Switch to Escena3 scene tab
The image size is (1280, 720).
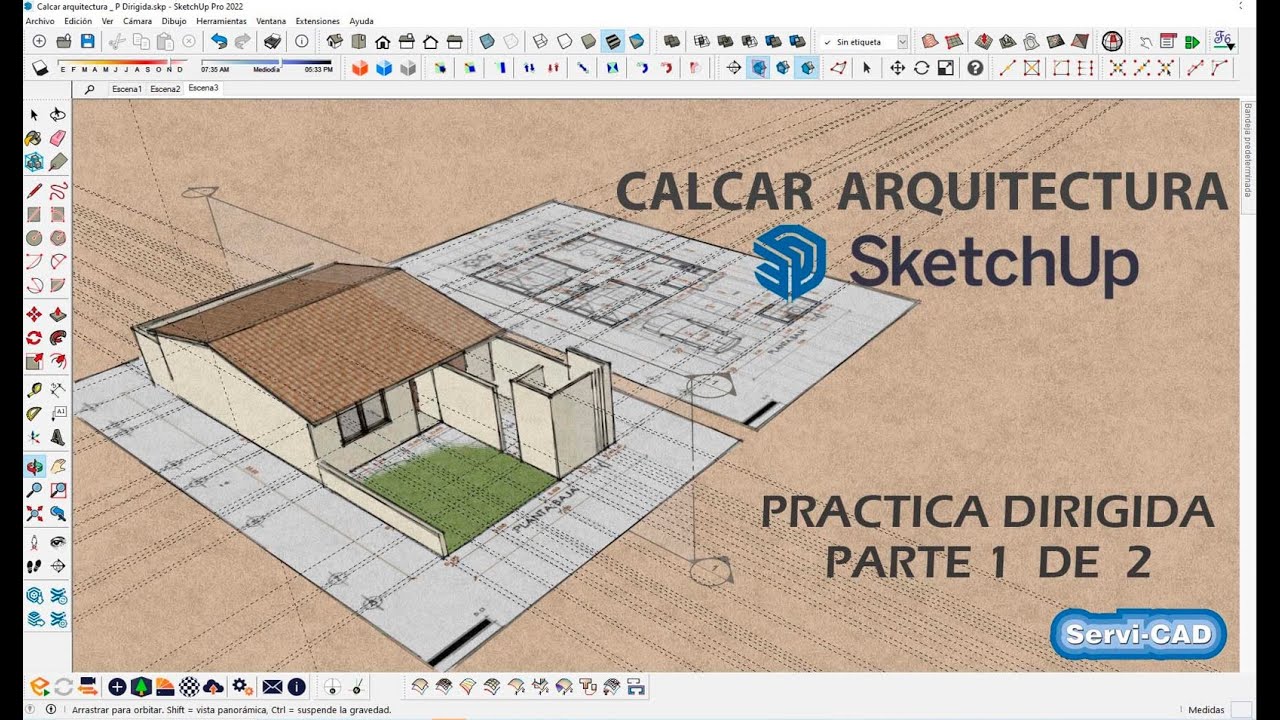coord(203,88)
